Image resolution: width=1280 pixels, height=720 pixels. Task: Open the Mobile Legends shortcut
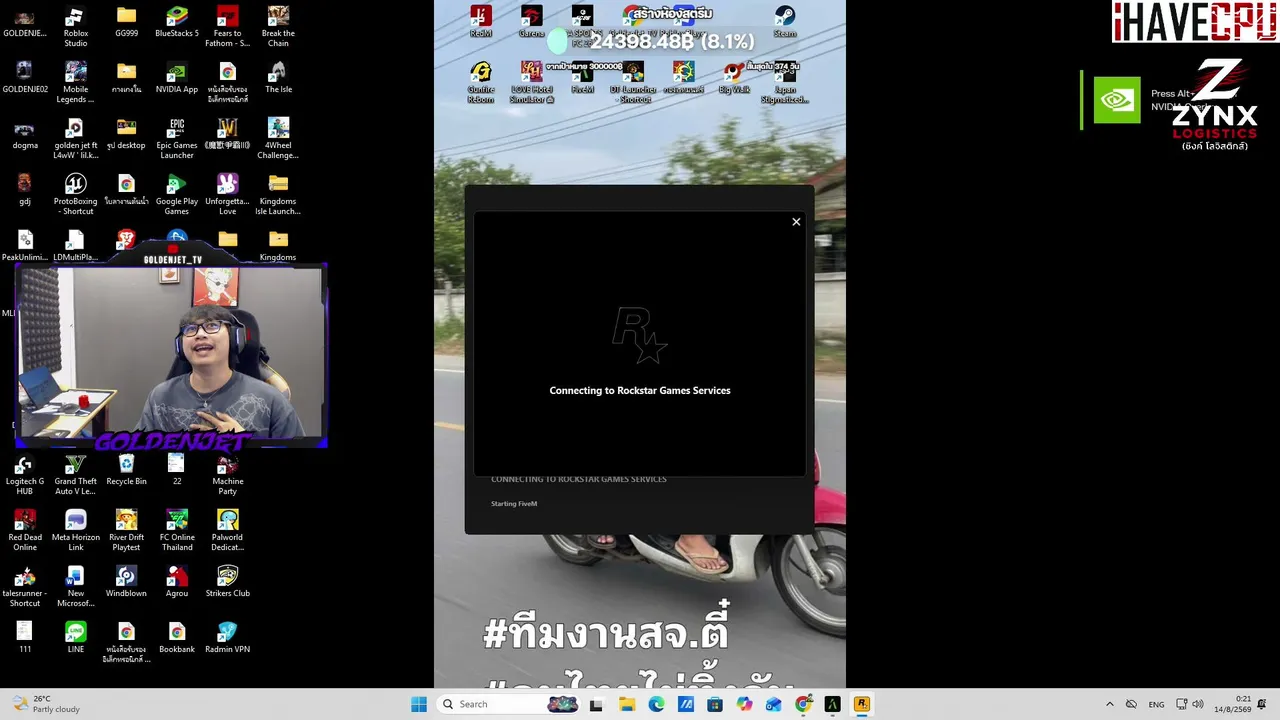(x=75, y=83)
